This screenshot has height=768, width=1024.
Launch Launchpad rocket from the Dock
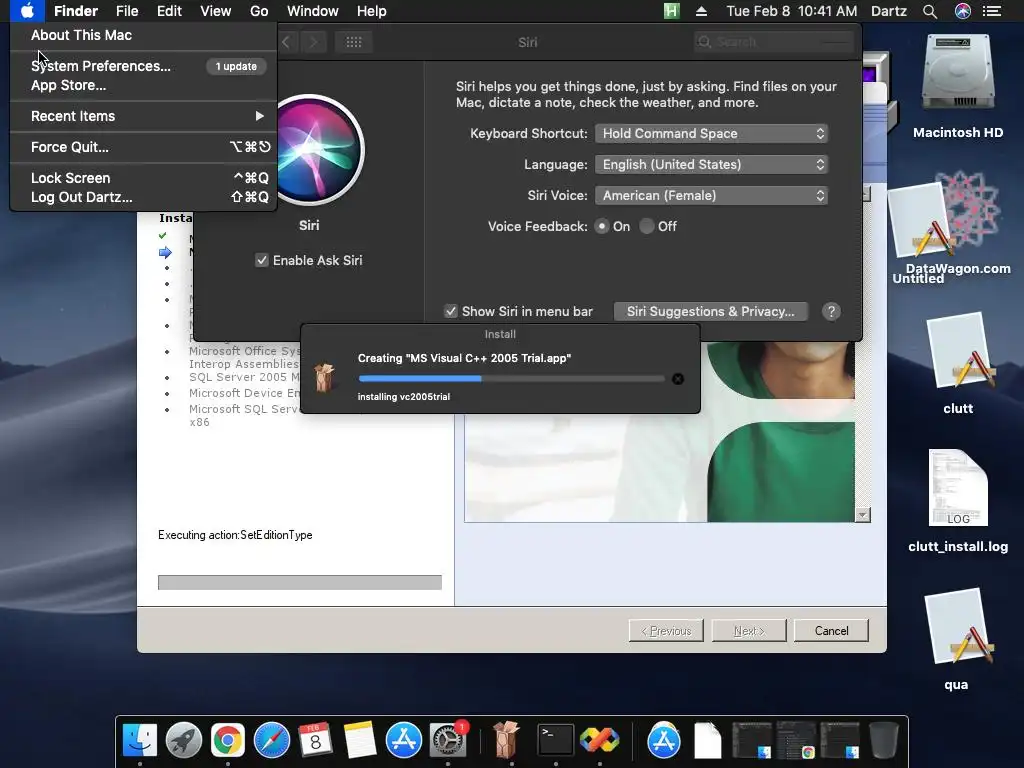(184, 740)
